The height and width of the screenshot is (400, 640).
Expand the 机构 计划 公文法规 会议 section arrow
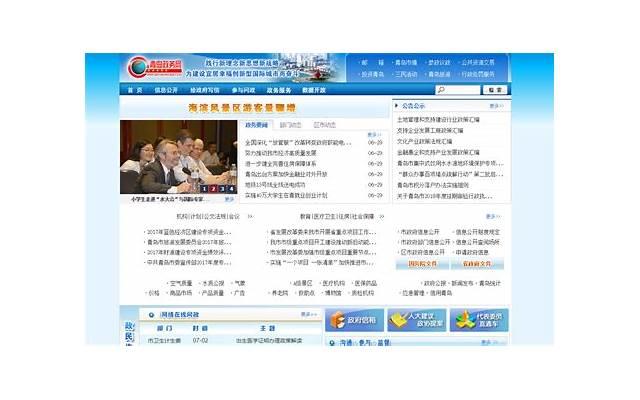[x=250, y=216]
